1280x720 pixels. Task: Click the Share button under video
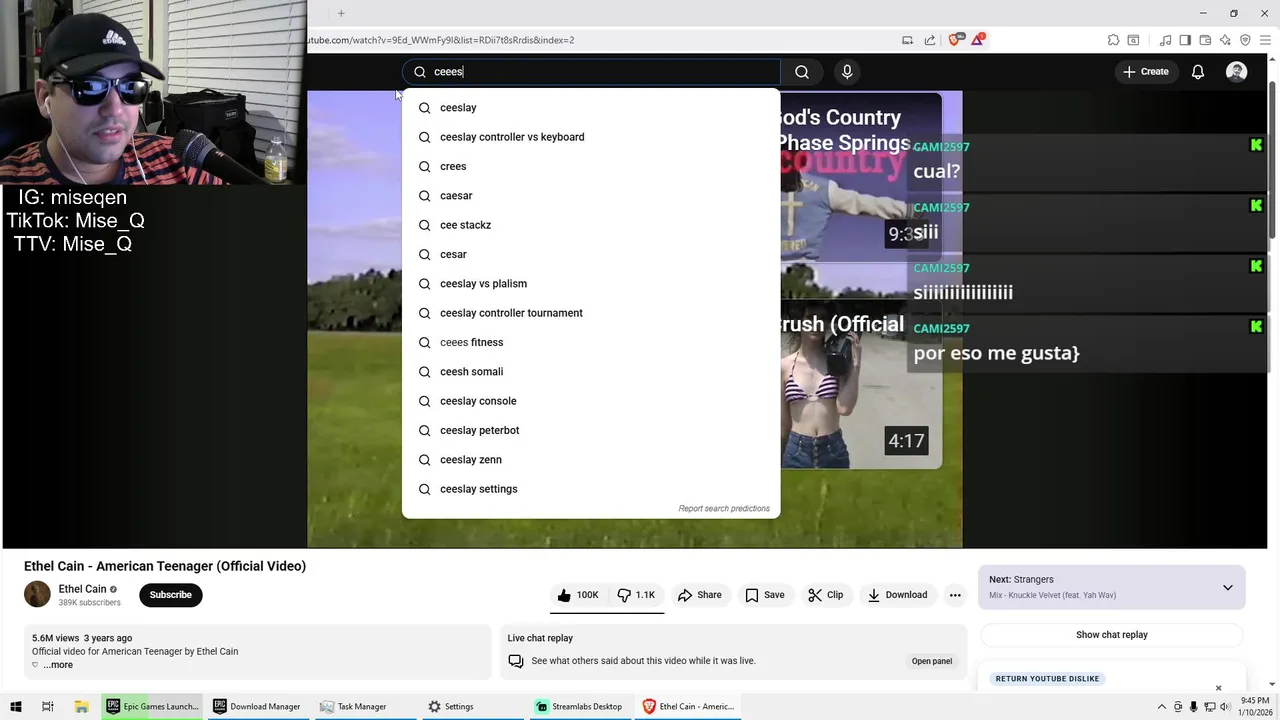(x=699, y=595)
